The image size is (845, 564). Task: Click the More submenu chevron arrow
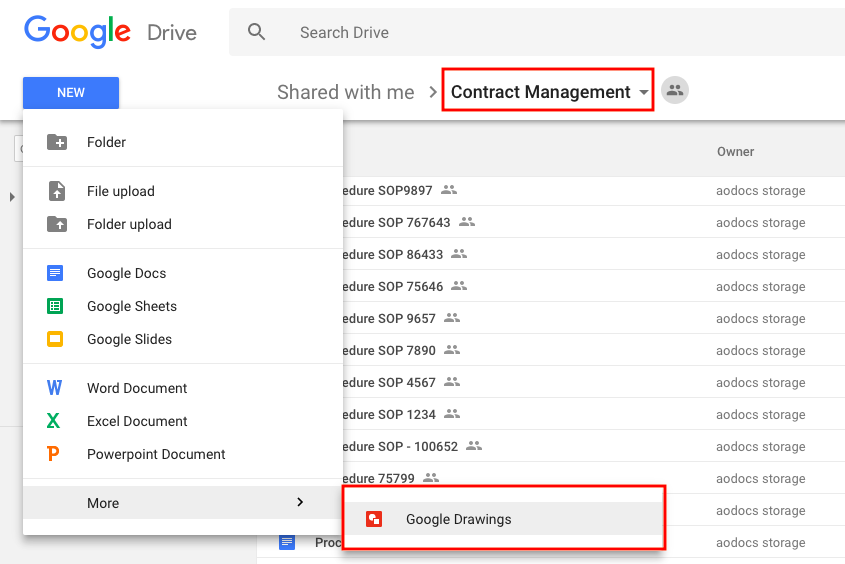[x=300, y=502]
